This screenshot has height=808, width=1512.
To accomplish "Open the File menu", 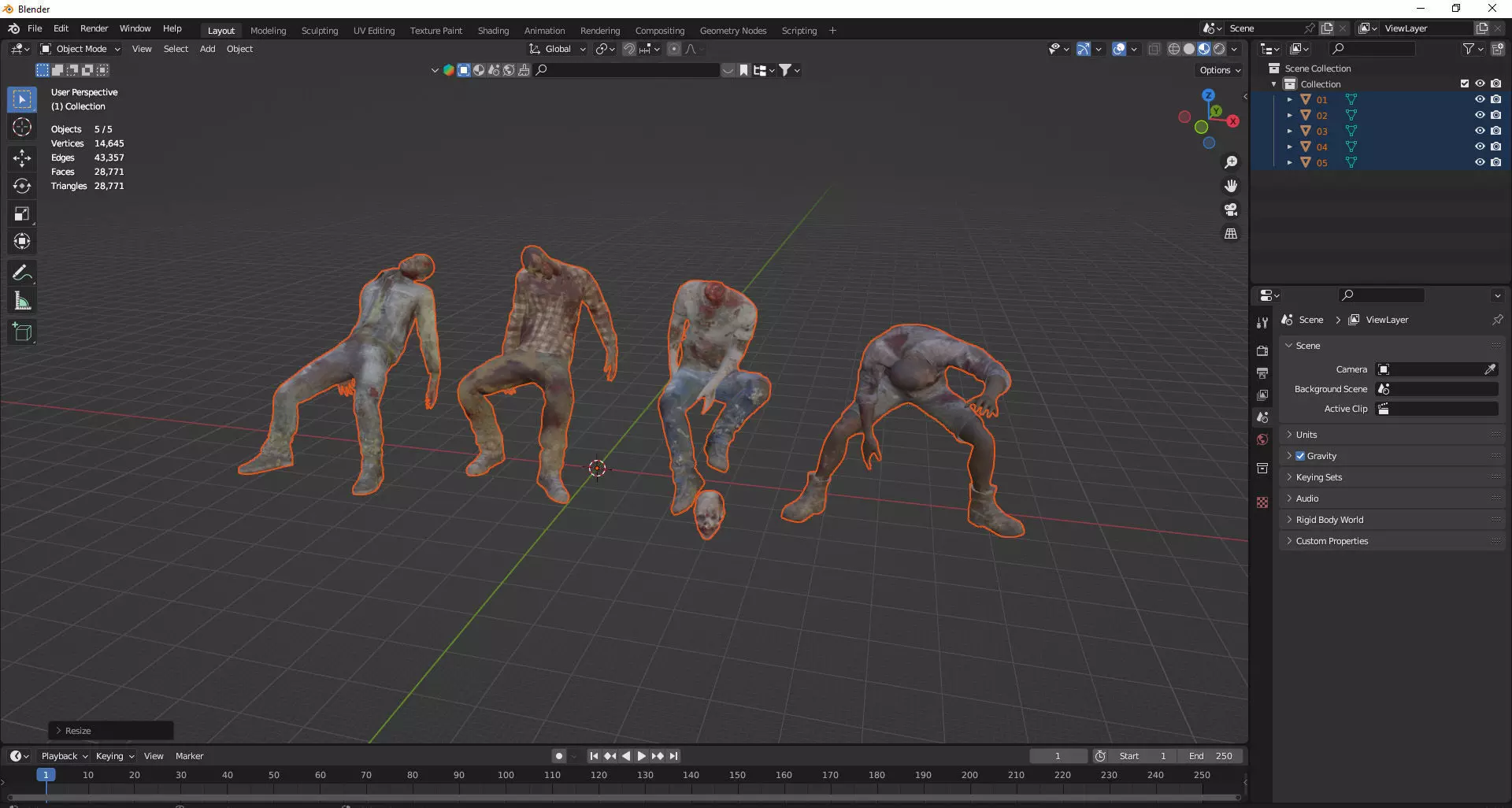I will click(x=35, y=28).
